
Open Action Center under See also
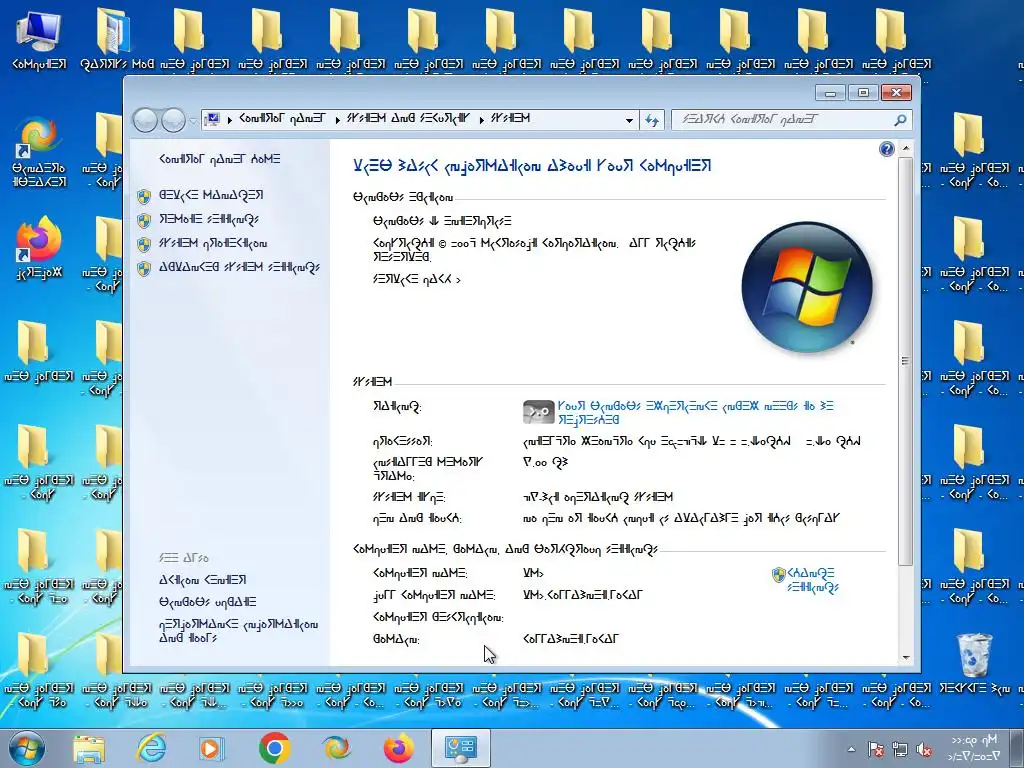tap(202, 580)
